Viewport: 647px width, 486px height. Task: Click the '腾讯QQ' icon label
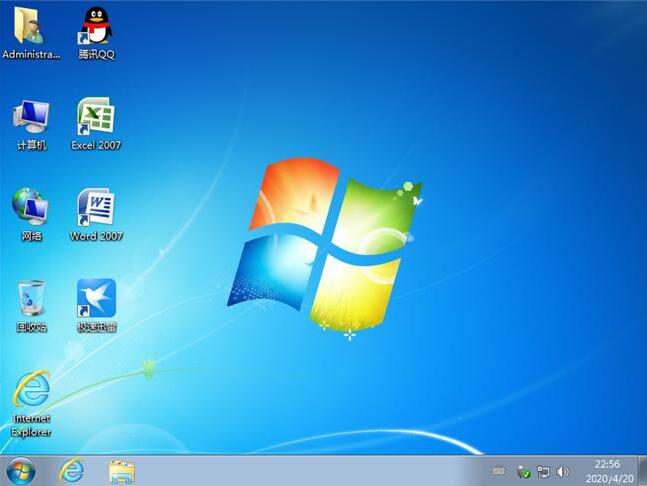pyautogui.click(x=96, y=54)
